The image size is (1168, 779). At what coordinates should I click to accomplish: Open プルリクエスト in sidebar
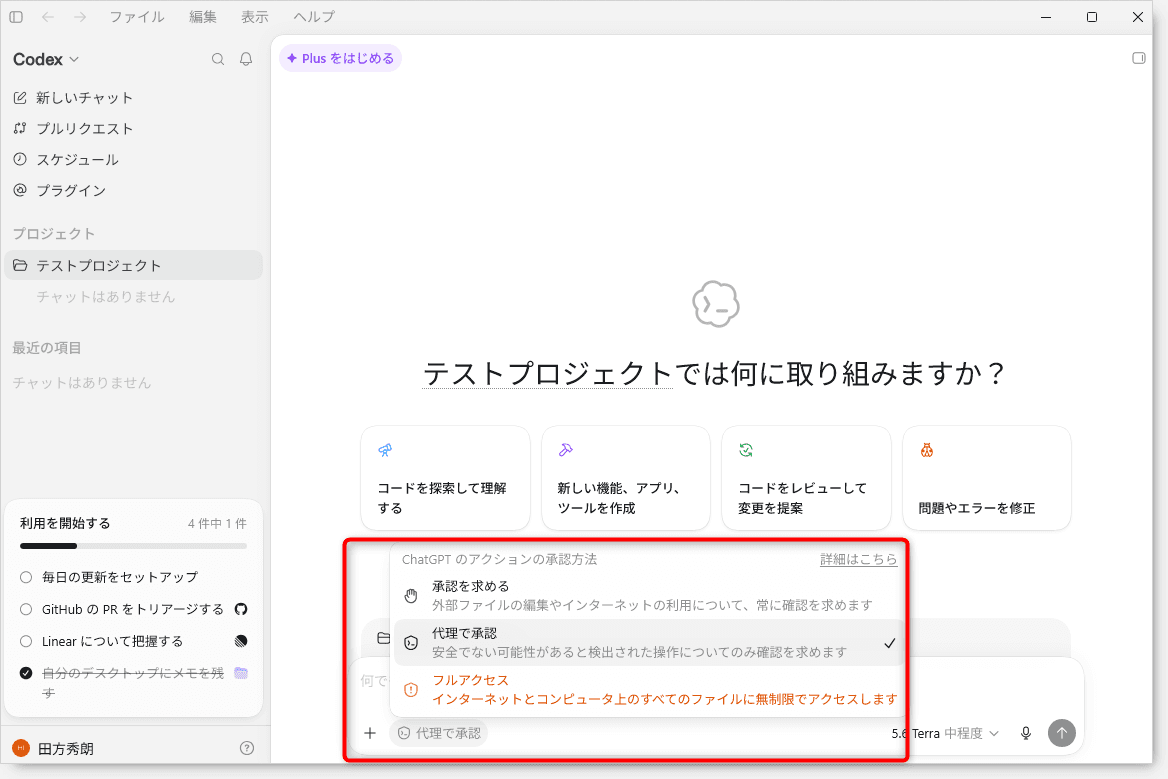coord(133,129)
